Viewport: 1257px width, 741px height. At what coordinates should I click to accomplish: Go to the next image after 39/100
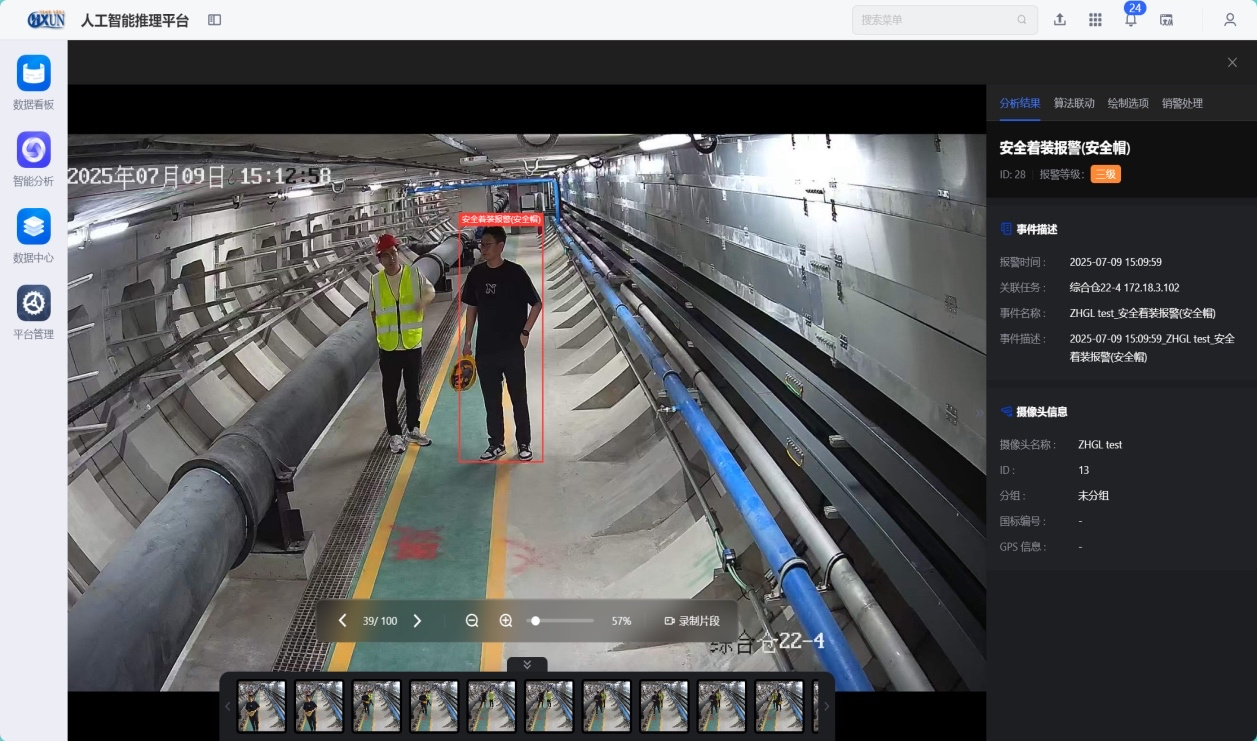[418, 621]
